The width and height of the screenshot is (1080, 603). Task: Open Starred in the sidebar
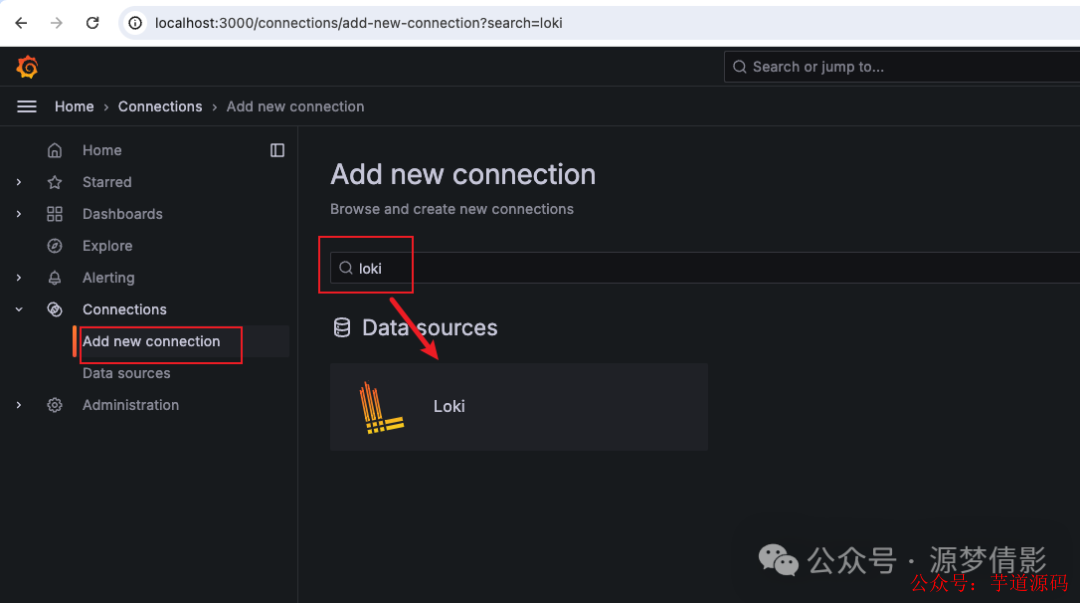click(x=107, y=182)
